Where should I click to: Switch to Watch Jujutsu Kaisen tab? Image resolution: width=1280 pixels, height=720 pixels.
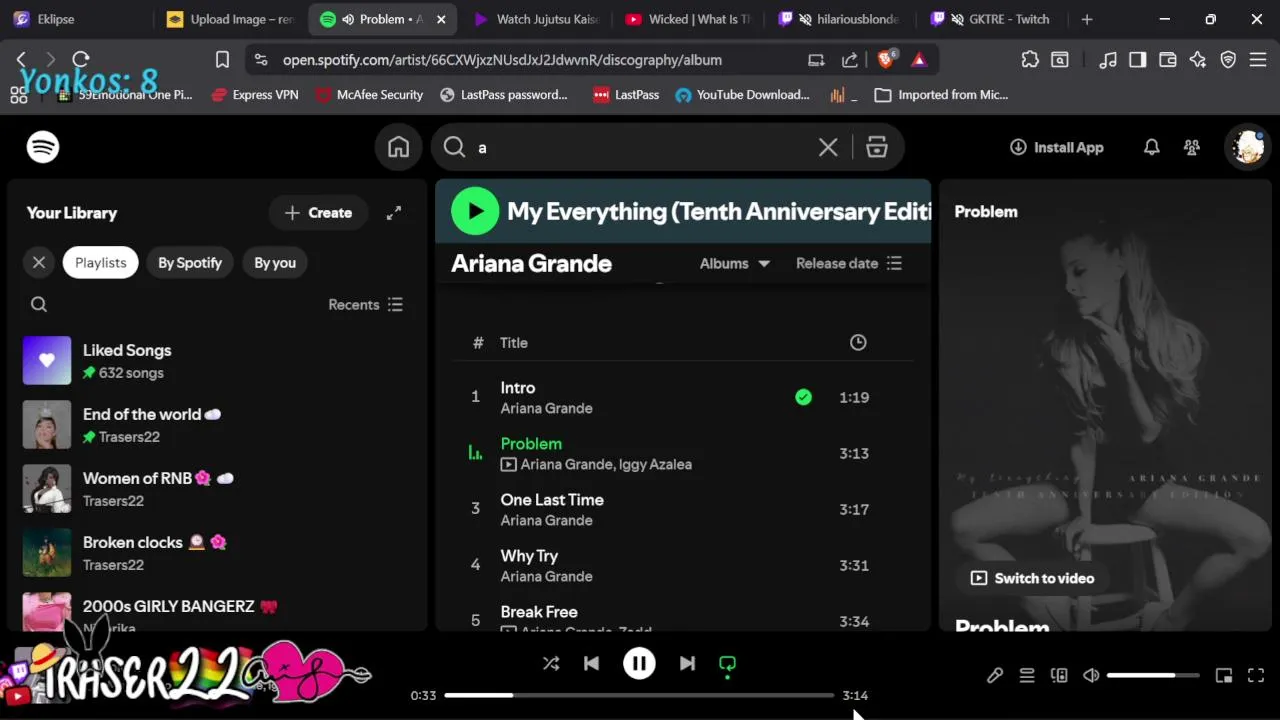point(535,19)
